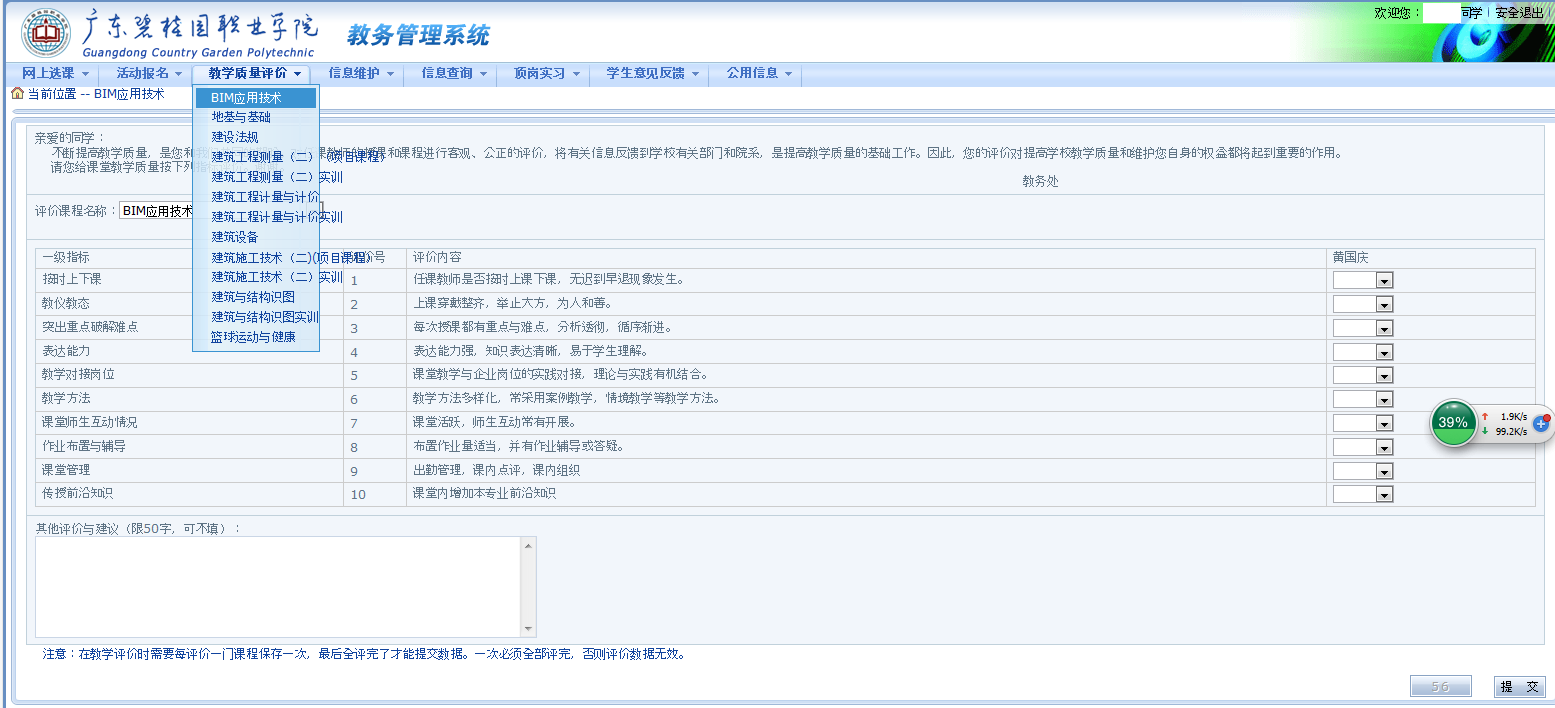Click the 评价内容 column header
The width and height of the screenshot is (1555, 708).
coord(437,257)
